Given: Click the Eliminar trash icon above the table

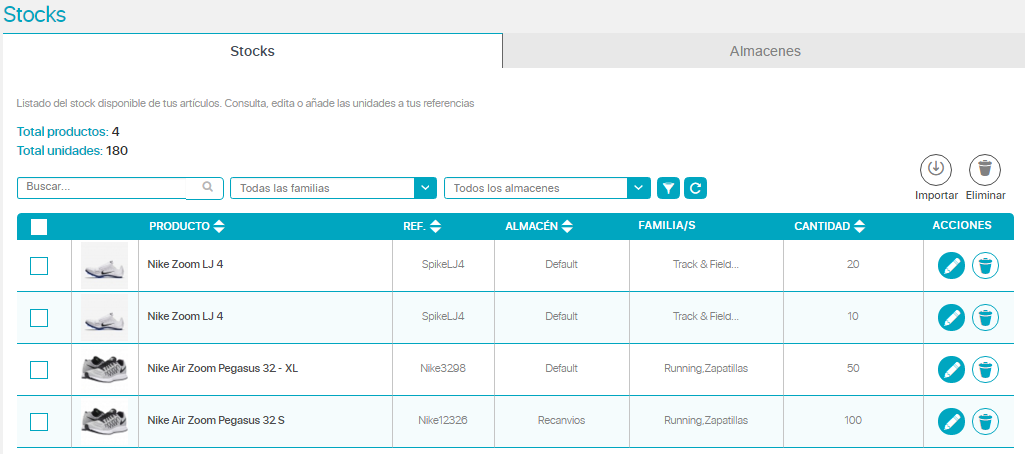Looking at the screenshot, I should 984,169.
